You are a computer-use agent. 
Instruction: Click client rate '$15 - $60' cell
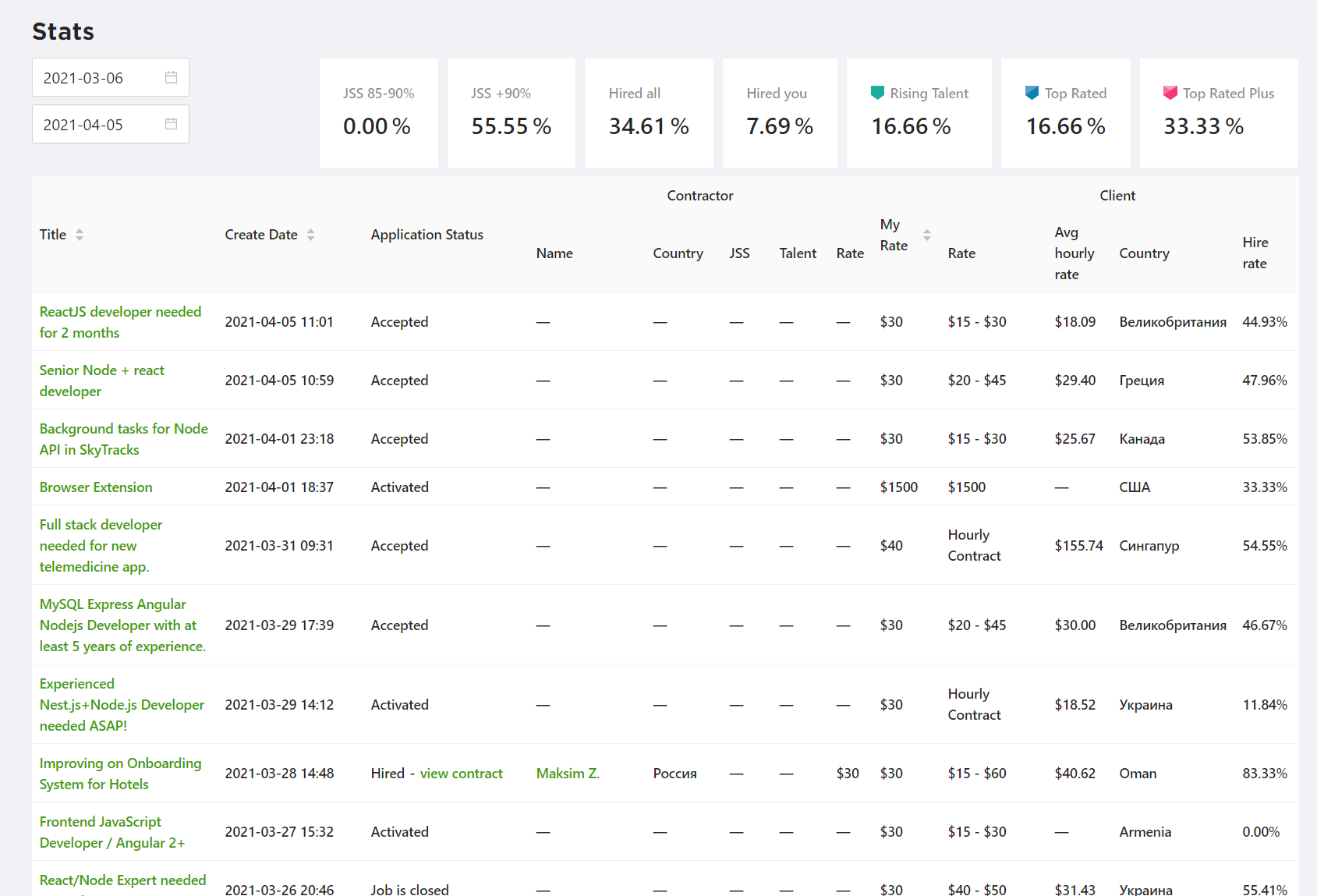click(977, 774)
